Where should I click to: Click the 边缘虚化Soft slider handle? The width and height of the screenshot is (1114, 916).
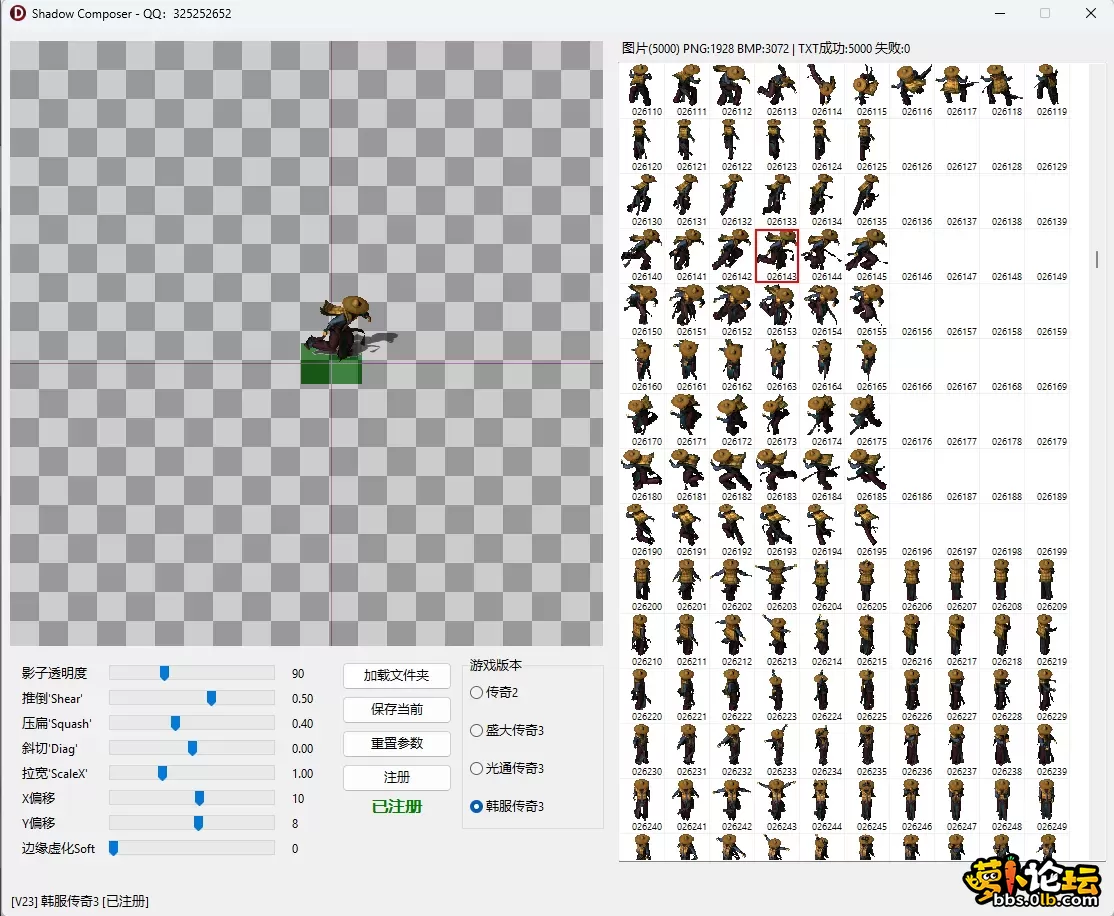pos(113,848)
